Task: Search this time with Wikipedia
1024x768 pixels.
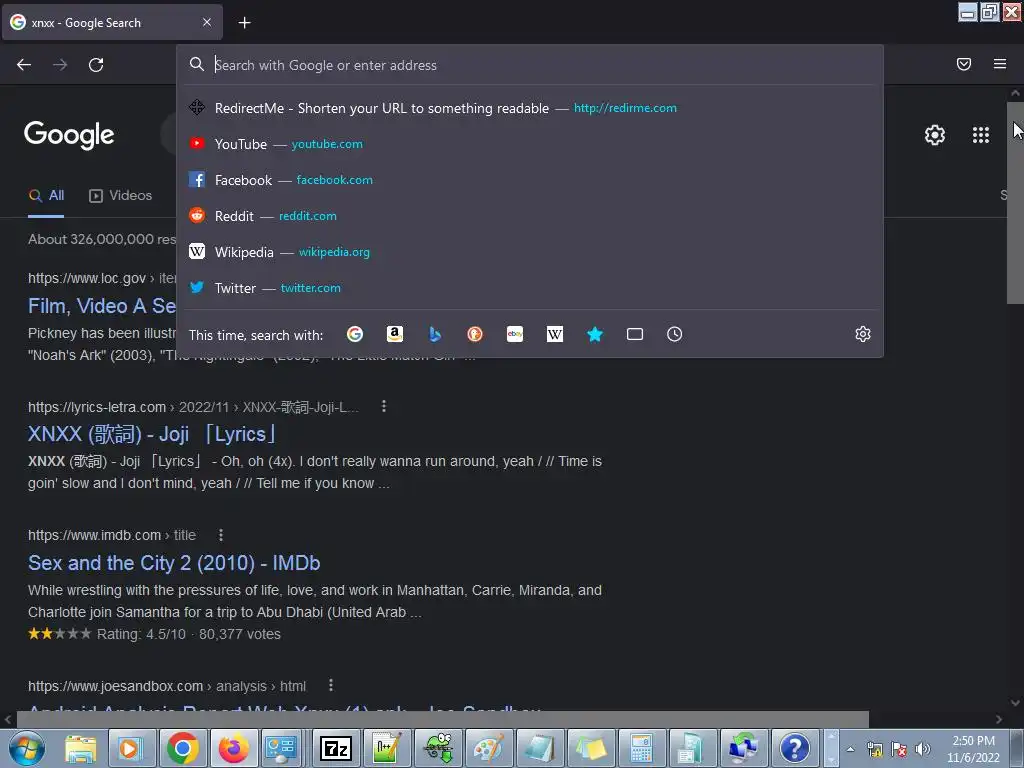Action: [554, 334]
